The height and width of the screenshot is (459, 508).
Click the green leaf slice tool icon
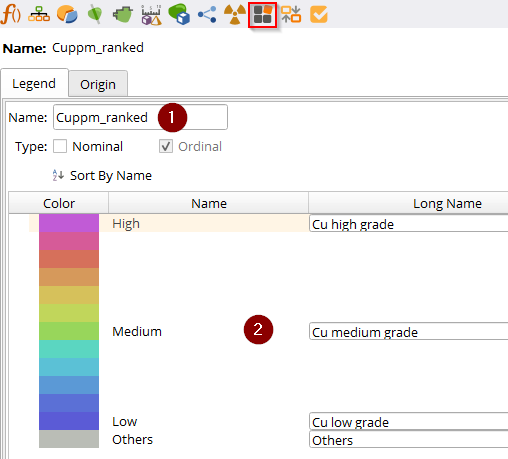[x=95, y=15]
